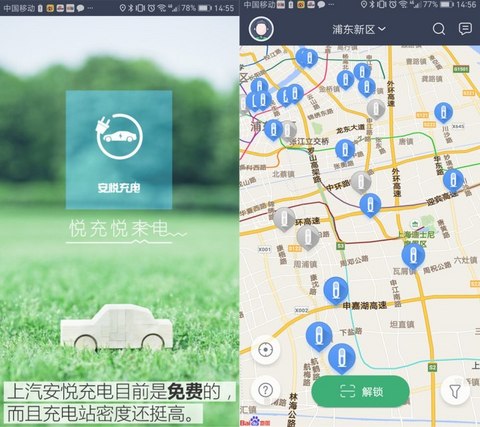Open the search magnifier icon
This screenshot has width=480, height=427.
(439, 29)
